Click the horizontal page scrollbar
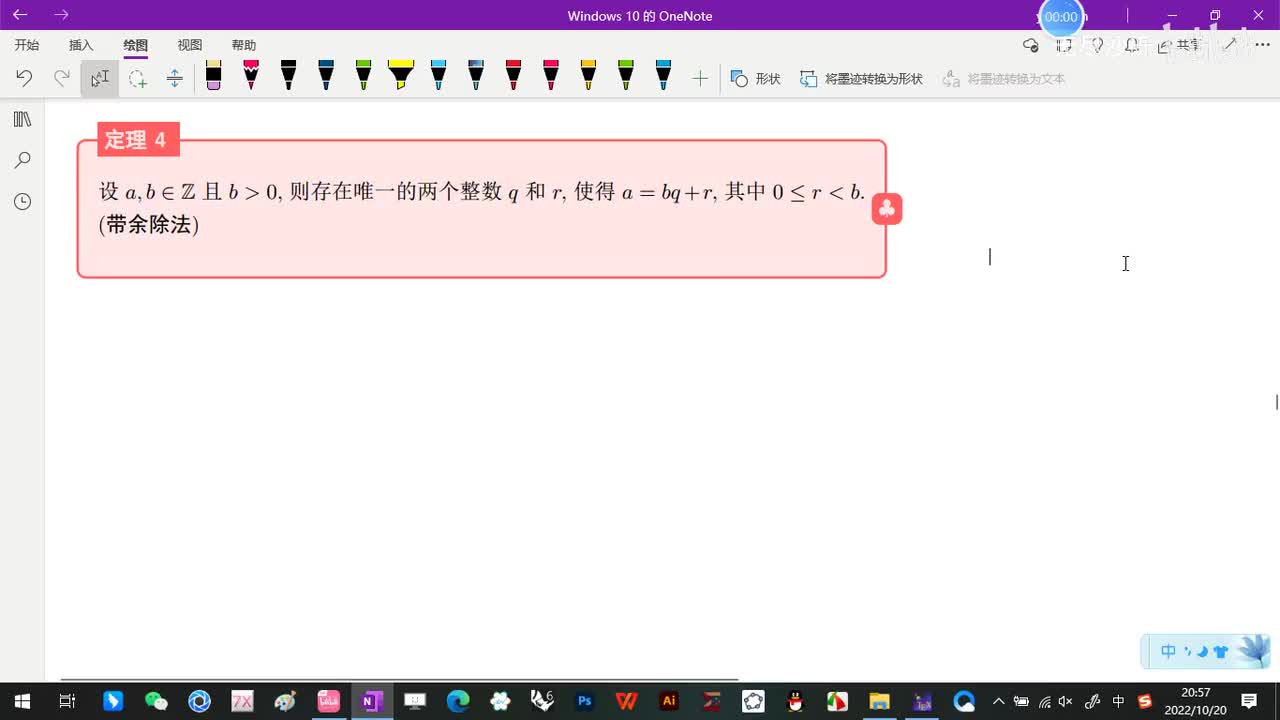The height and width of the screenshot is (720, 1280). (400, 680)
